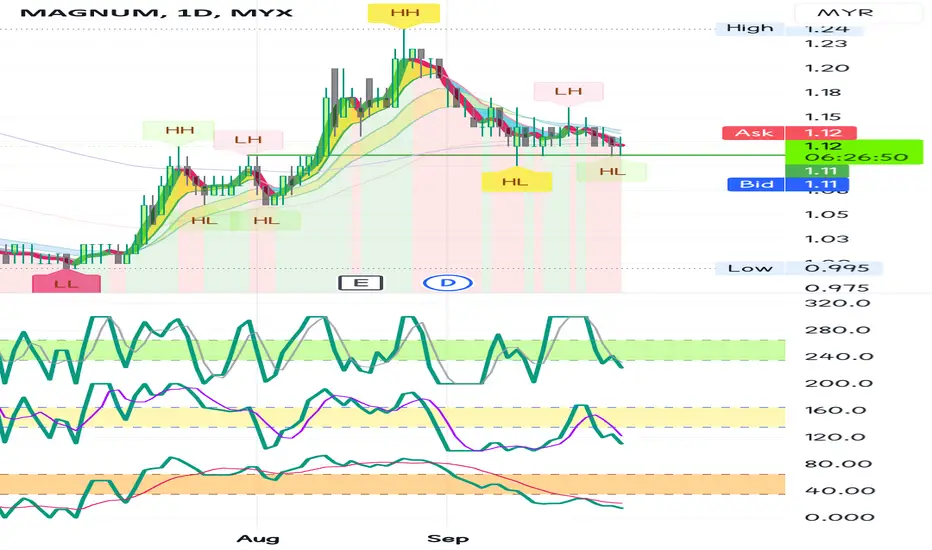Click the red Ask price tag

point(789,133)
